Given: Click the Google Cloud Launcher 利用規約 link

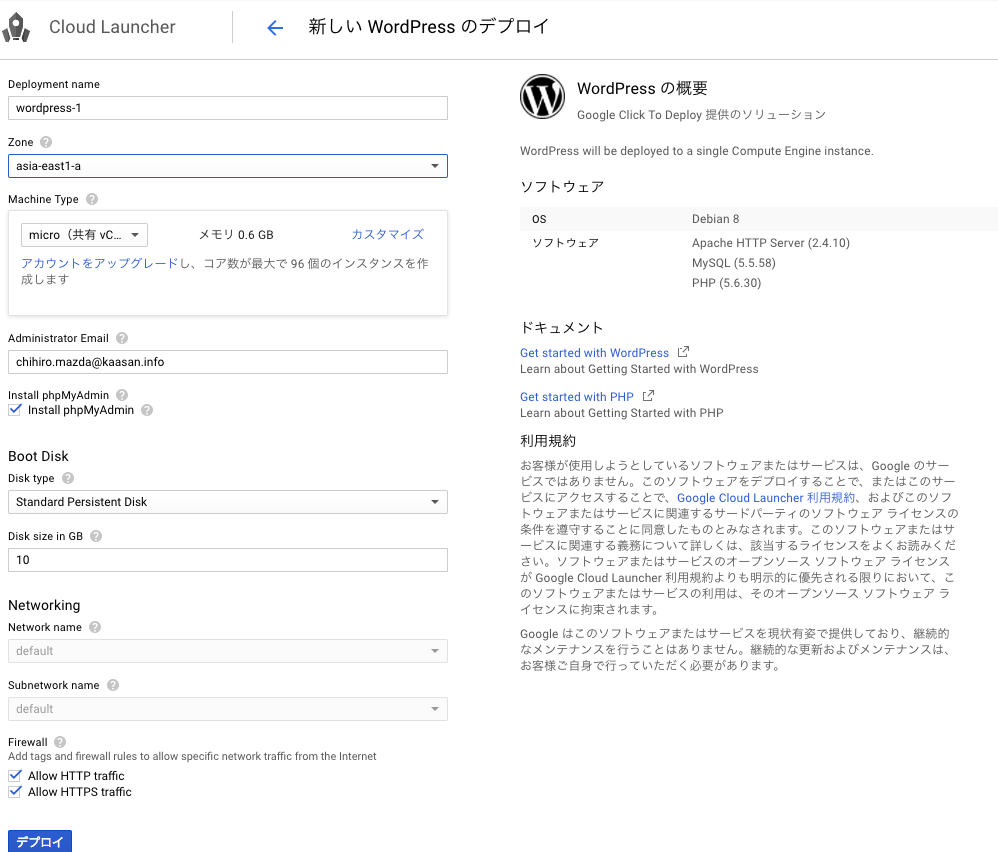Looking at the screenshot, I should 766,498.
